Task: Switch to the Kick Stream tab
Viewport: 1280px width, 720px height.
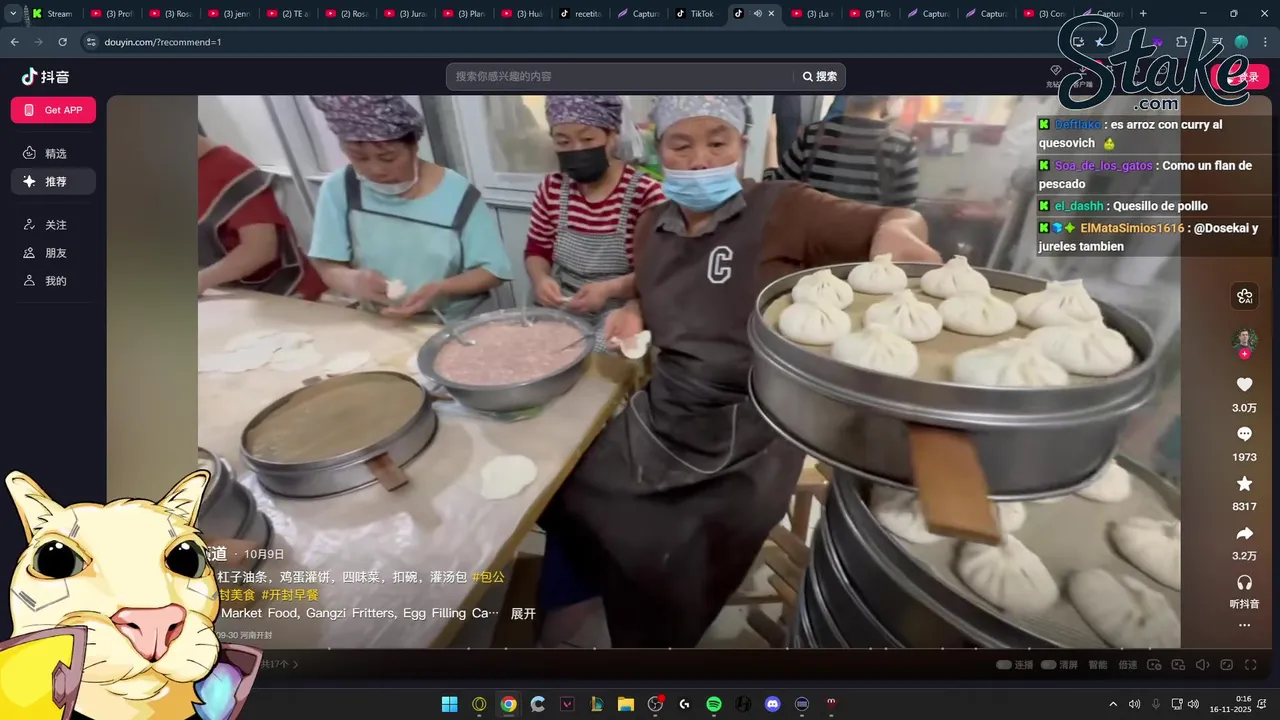Action: [x=52, y=14]
